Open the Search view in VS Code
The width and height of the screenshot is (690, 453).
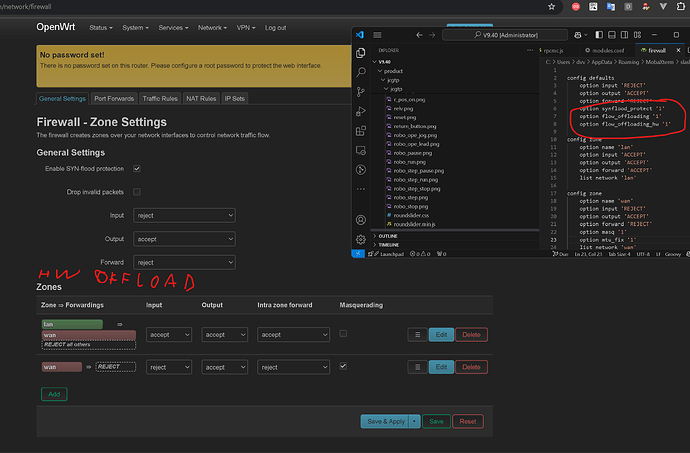pyautogui.click(x=361, y=72)
